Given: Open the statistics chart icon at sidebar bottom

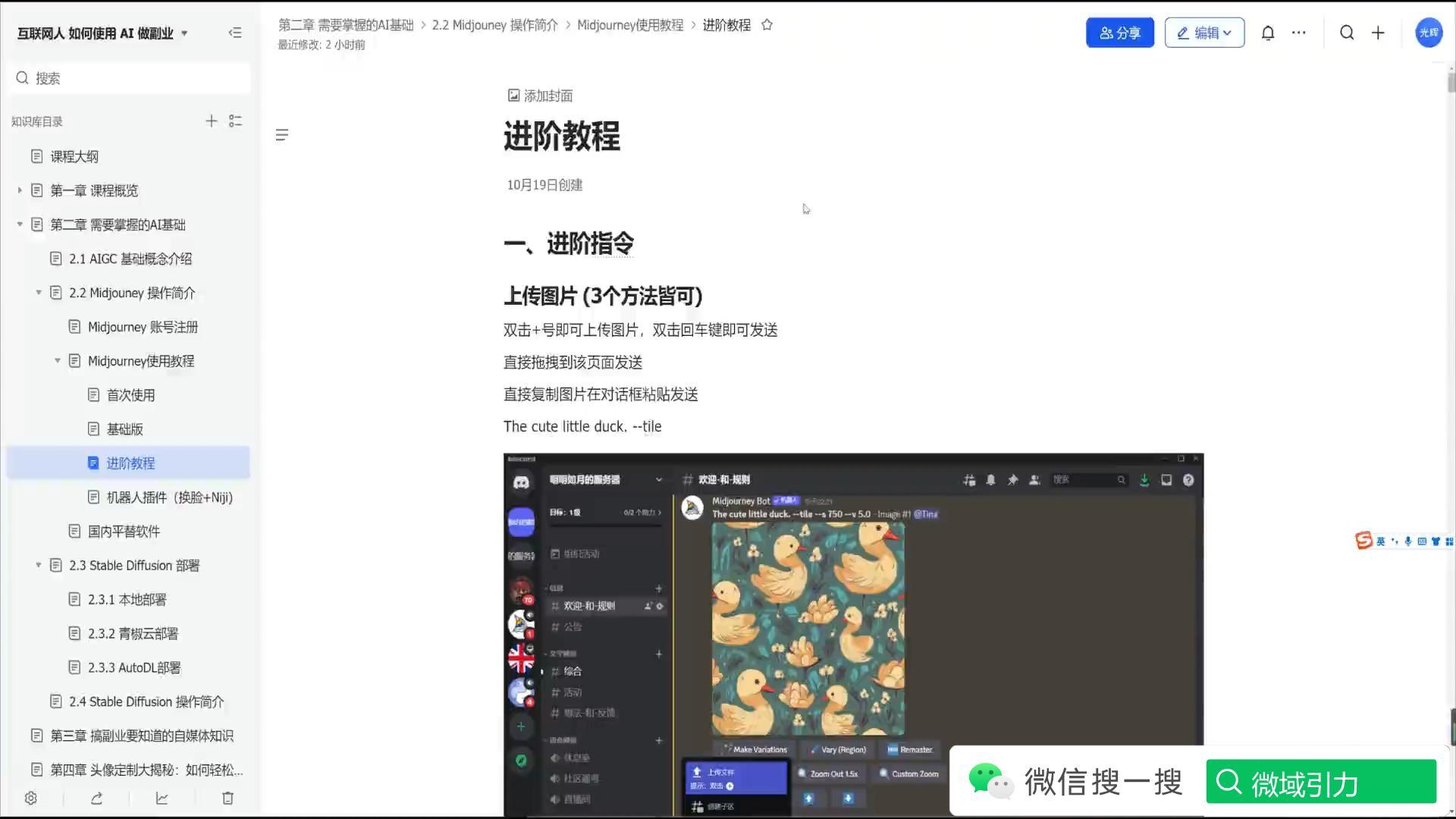Looking at the screenshot, I should pos(162,798).
